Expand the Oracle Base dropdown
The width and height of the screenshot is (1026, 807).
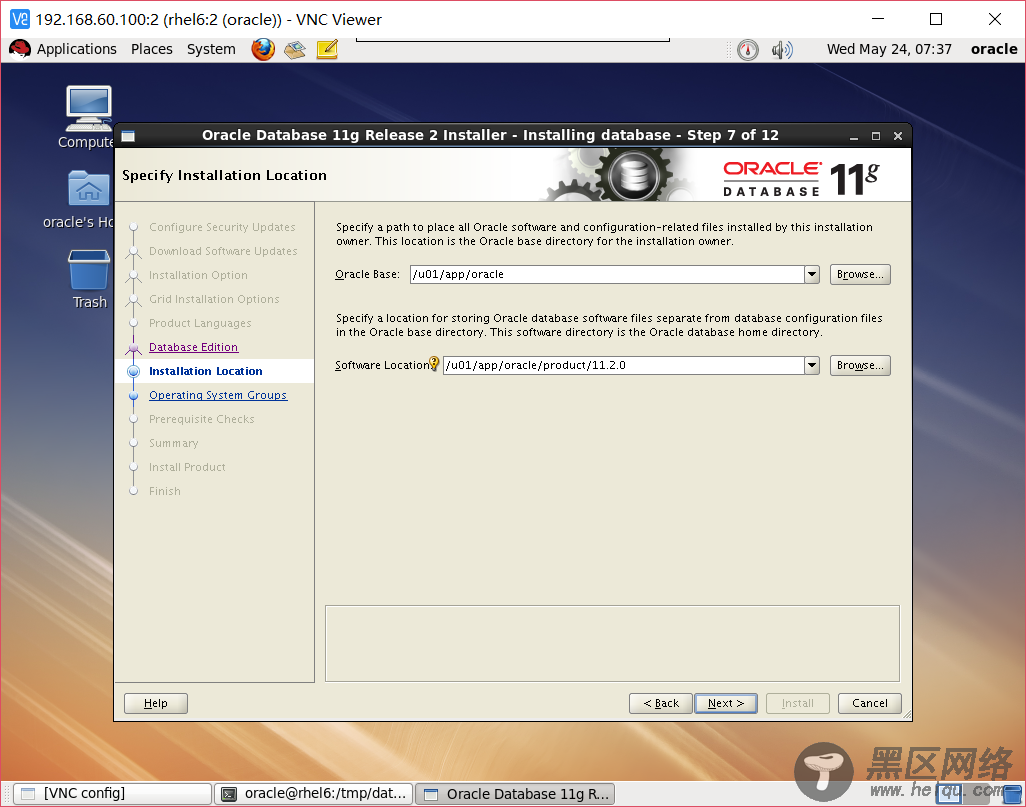tap(811, 274)
